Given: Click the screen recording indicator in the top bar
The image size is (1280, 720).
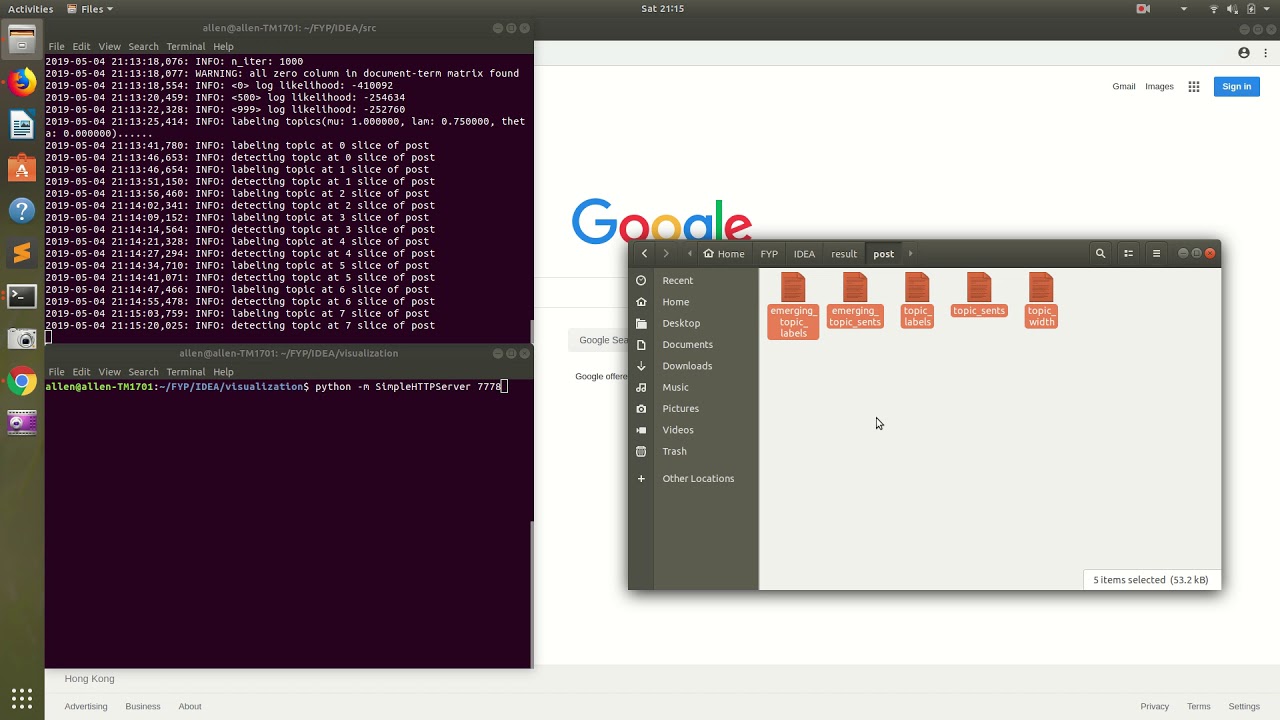Looking at the screenshot, I should point(1143,9).
